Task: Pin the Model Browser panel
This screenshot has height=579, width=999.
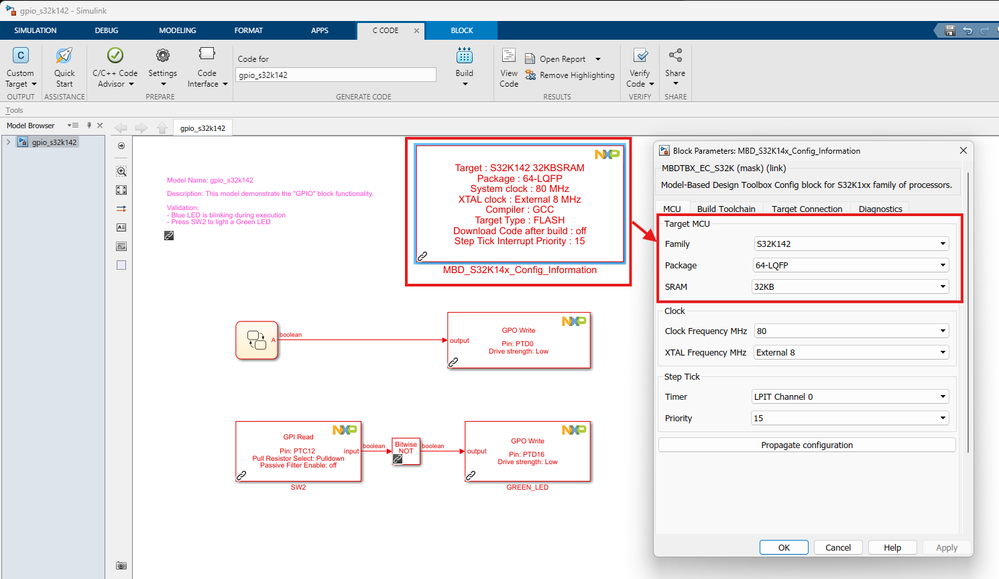Action: click(89, 125)
